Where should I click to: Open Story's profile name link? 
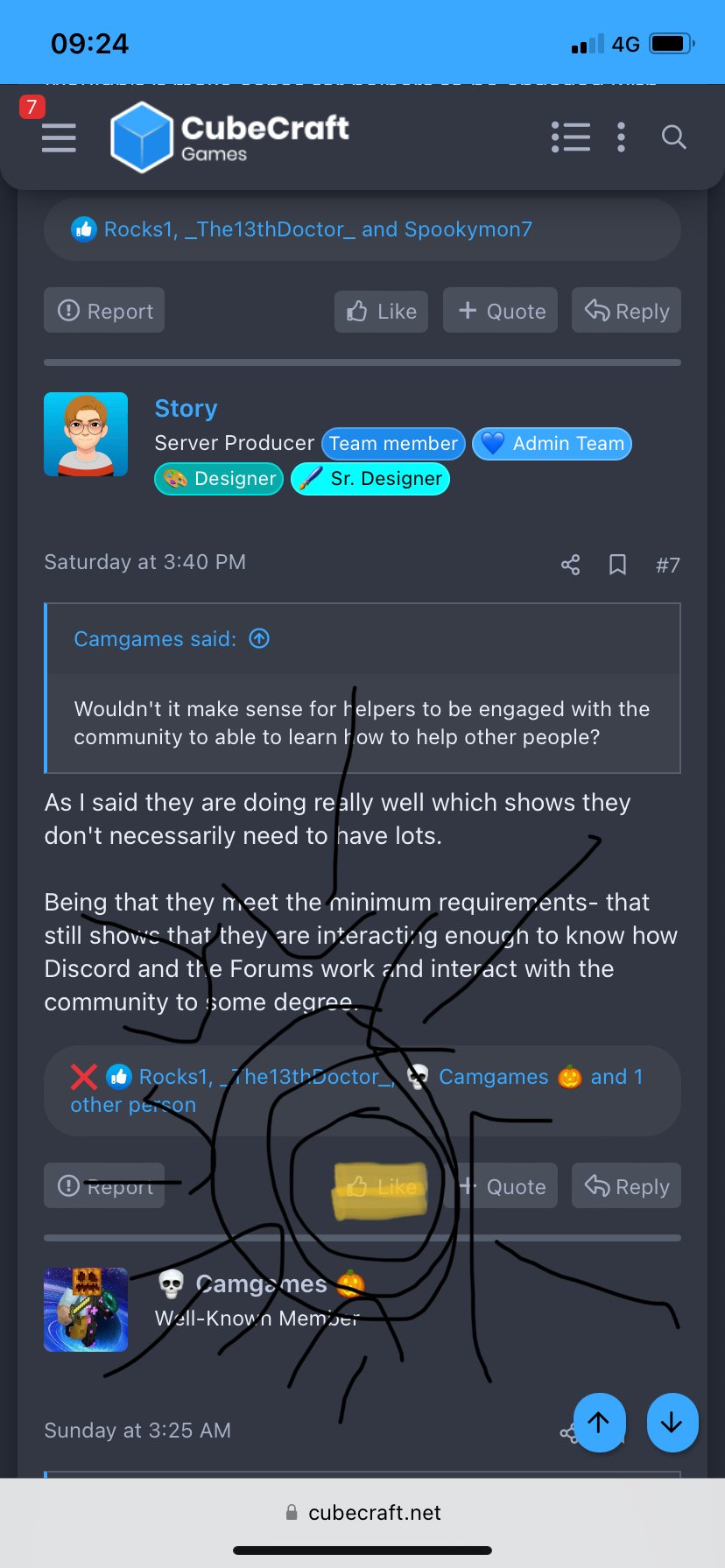coord(186,408)
